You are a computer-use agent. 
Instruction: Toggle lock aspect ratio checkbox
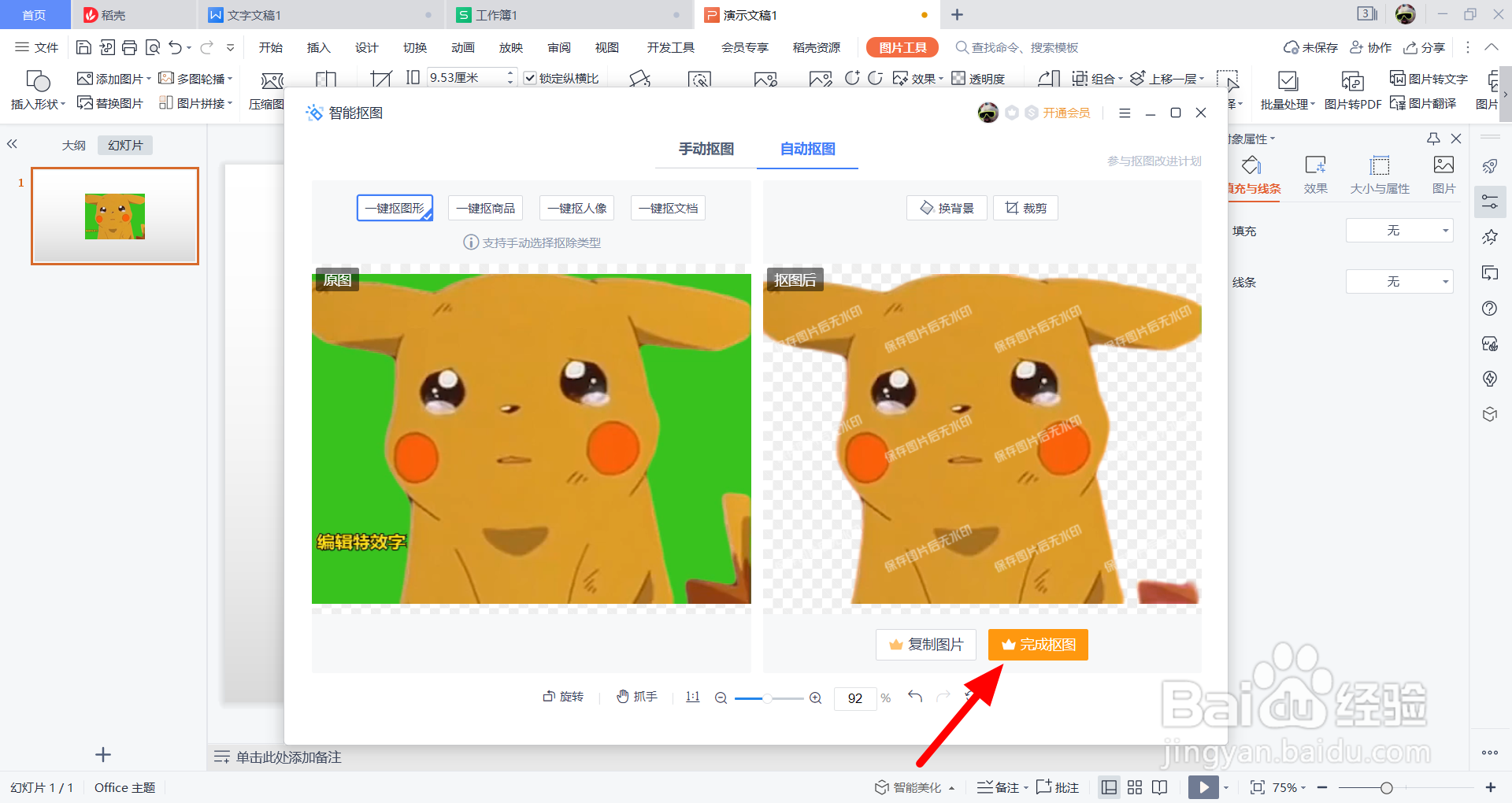click(530, 78)
